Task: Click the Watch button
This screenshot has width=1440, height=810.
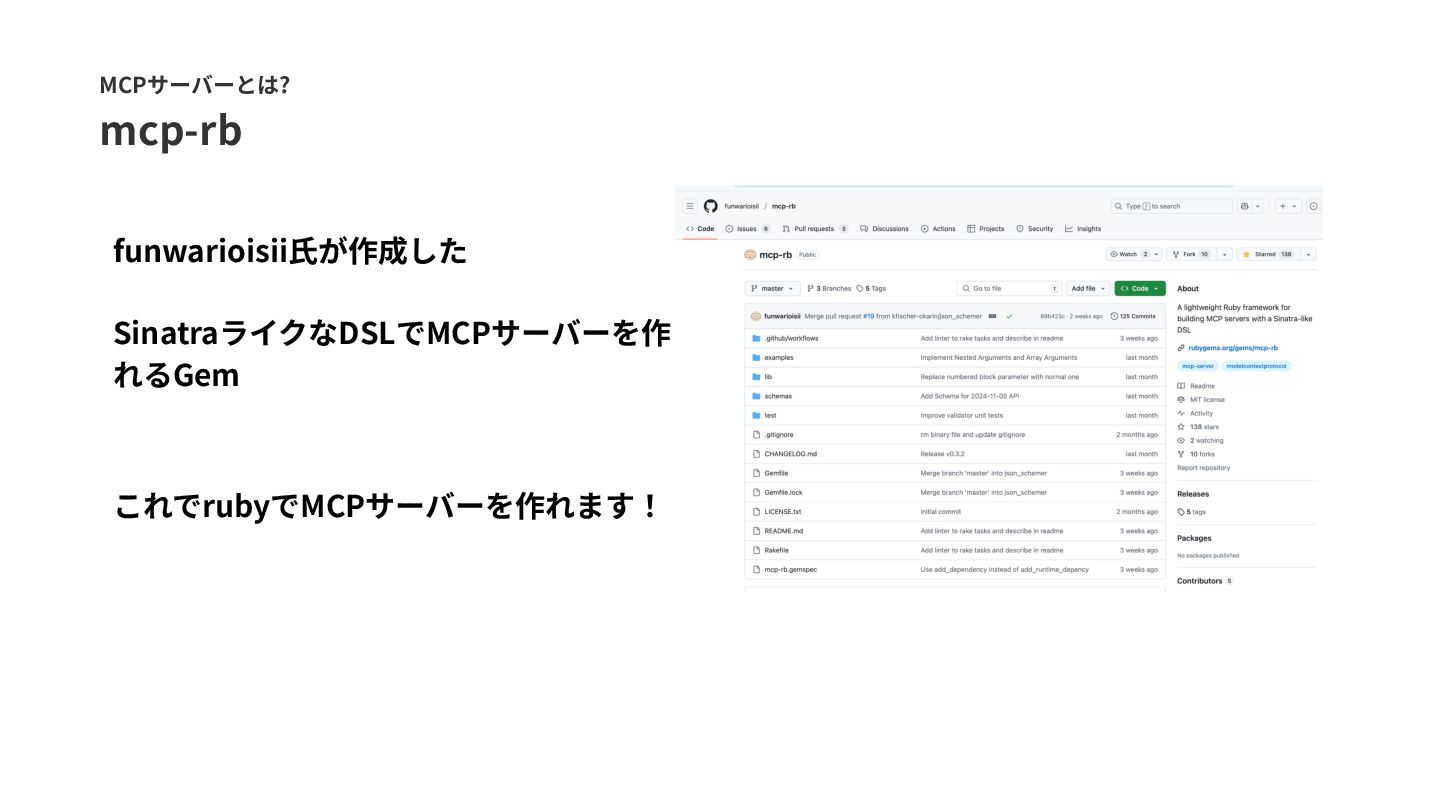Action: click(x=1134, y=254)
